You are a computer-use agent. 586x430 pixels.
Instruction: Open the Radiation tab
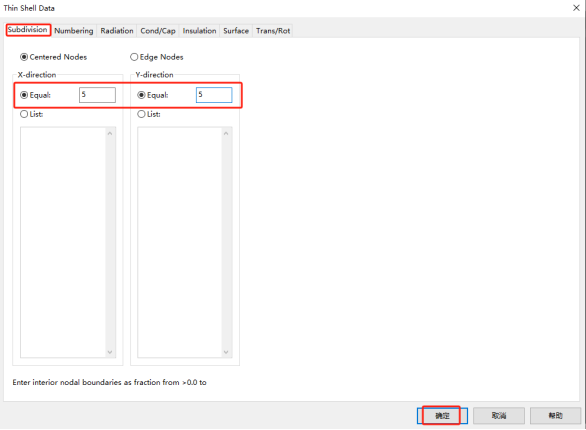[117, 31]
